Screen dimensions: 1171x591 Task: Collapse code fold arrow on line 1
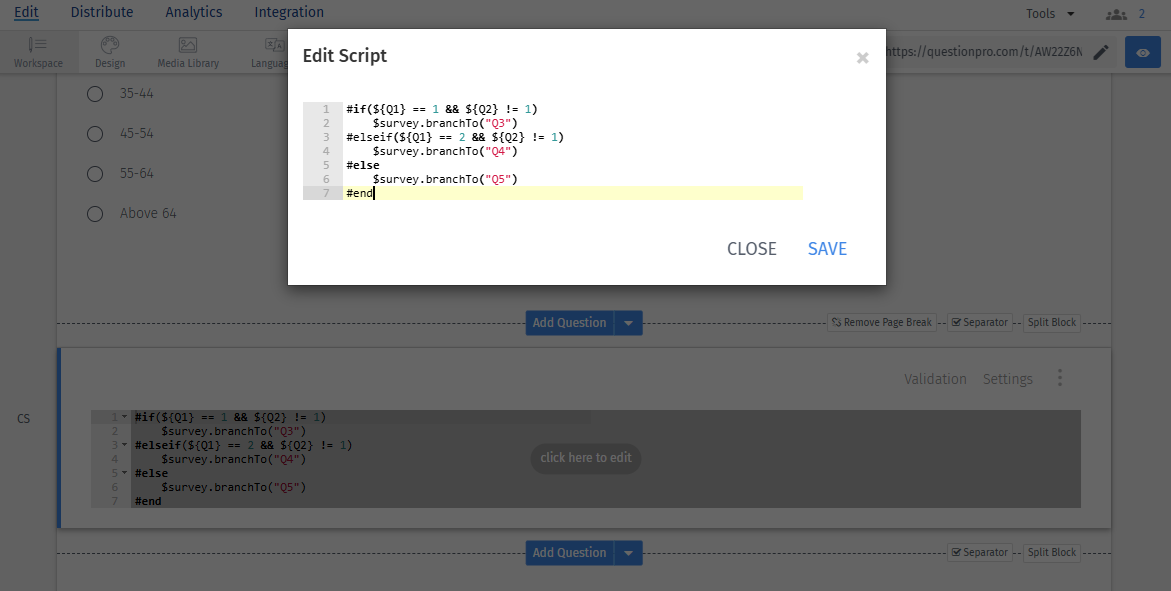tap(124, 417)
